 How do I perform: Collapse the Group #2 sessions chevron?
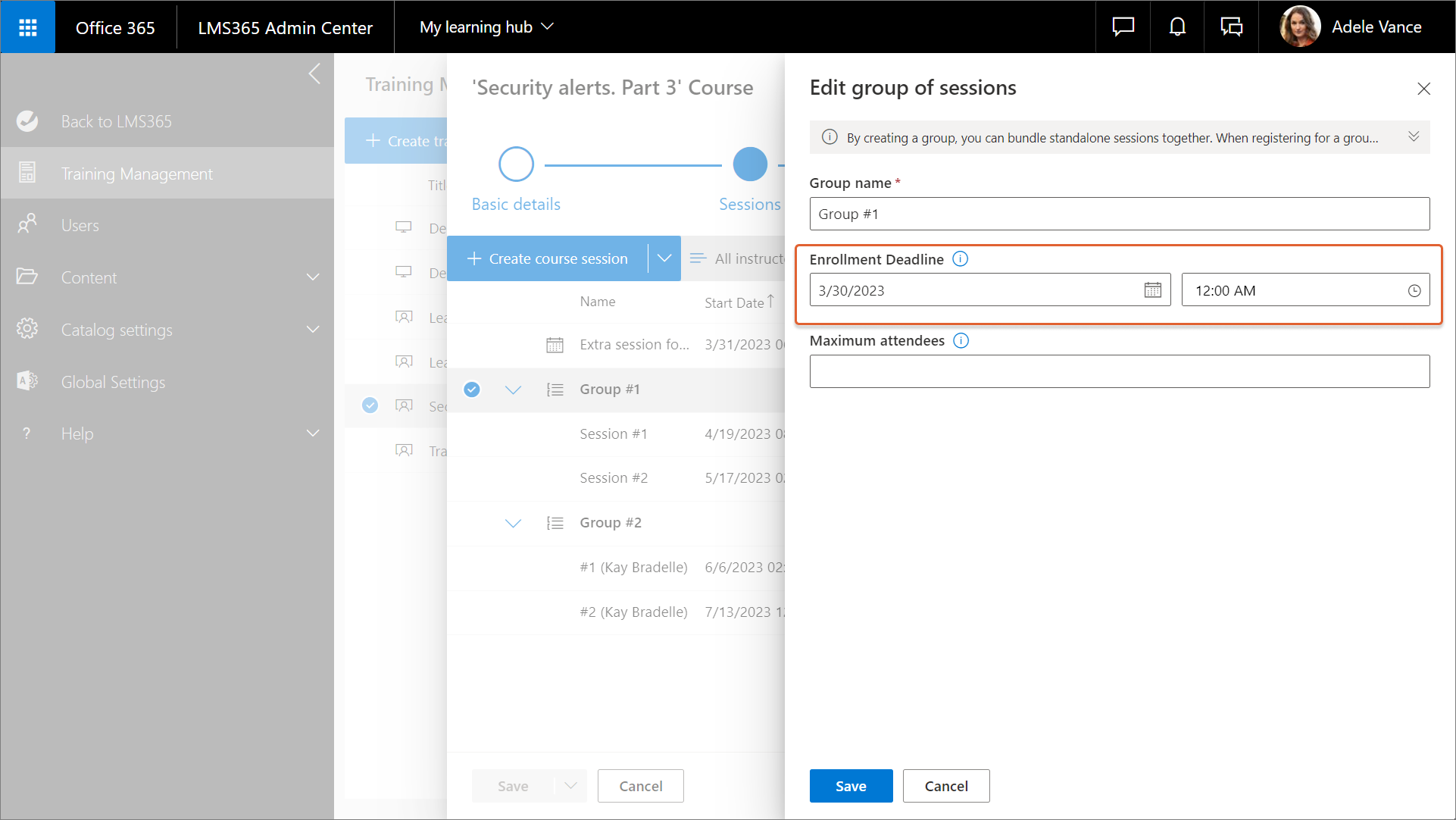tap(513, 523)
